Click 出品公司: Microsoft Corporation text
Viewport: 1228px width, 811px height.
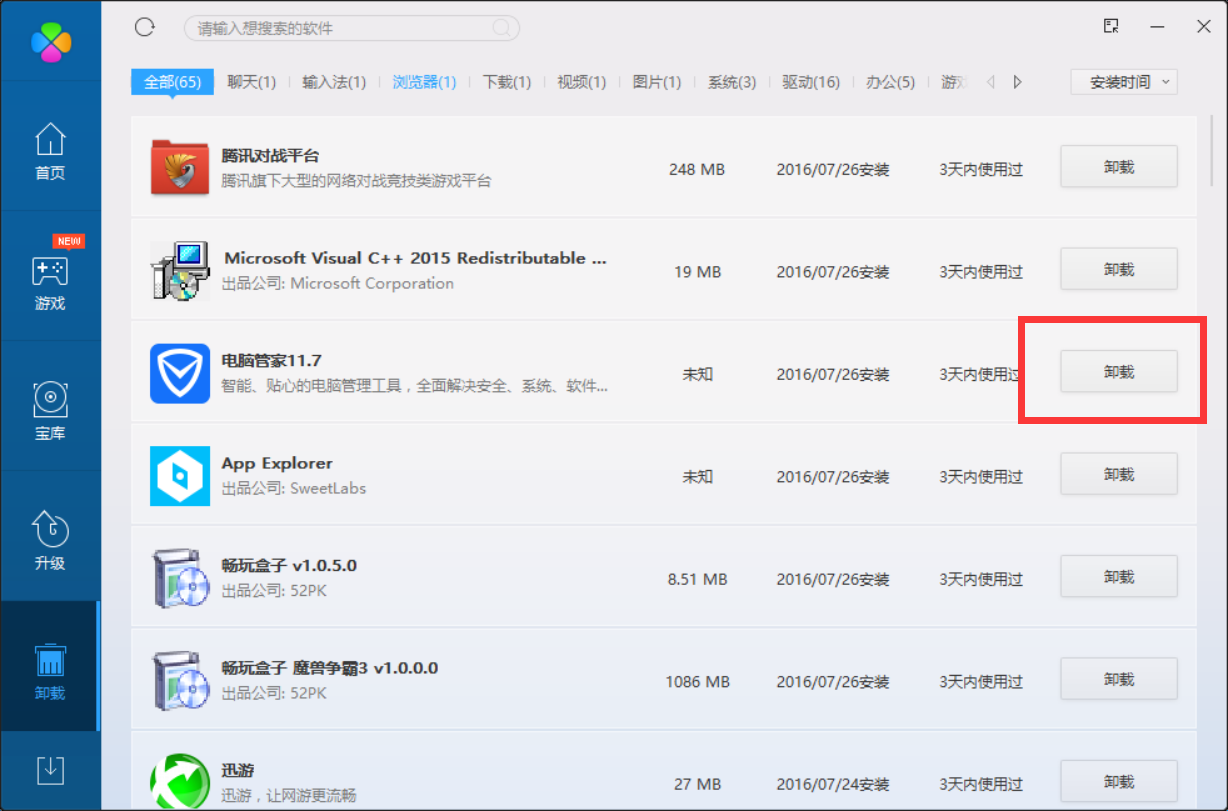pos(337,283)
